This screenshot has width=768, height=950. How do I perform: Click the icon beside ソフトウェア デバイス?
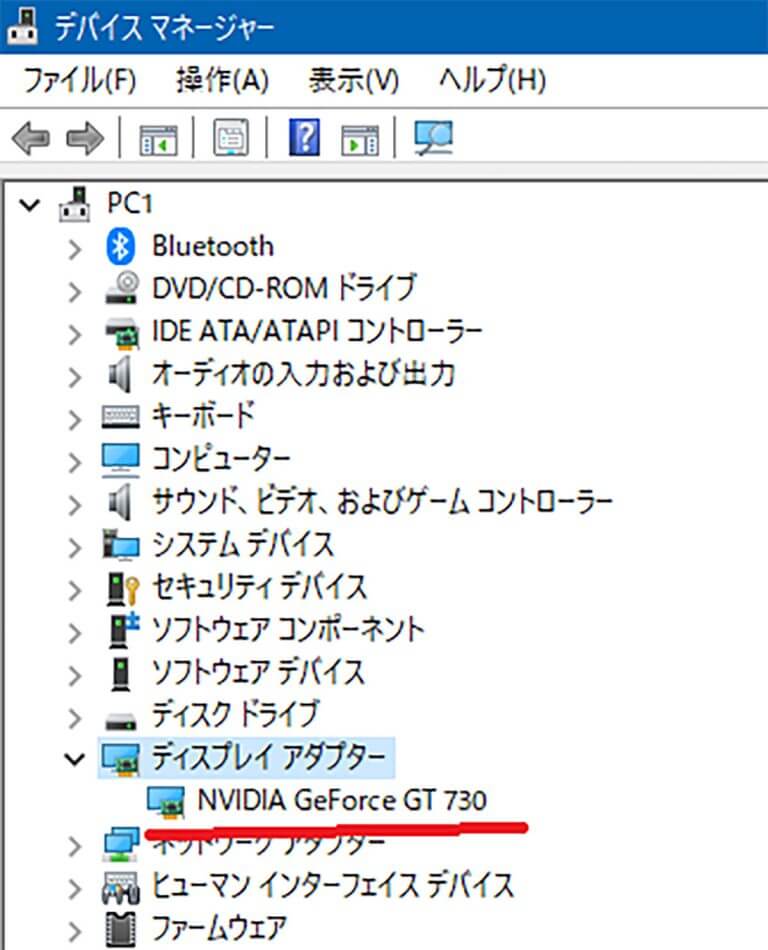121,674
